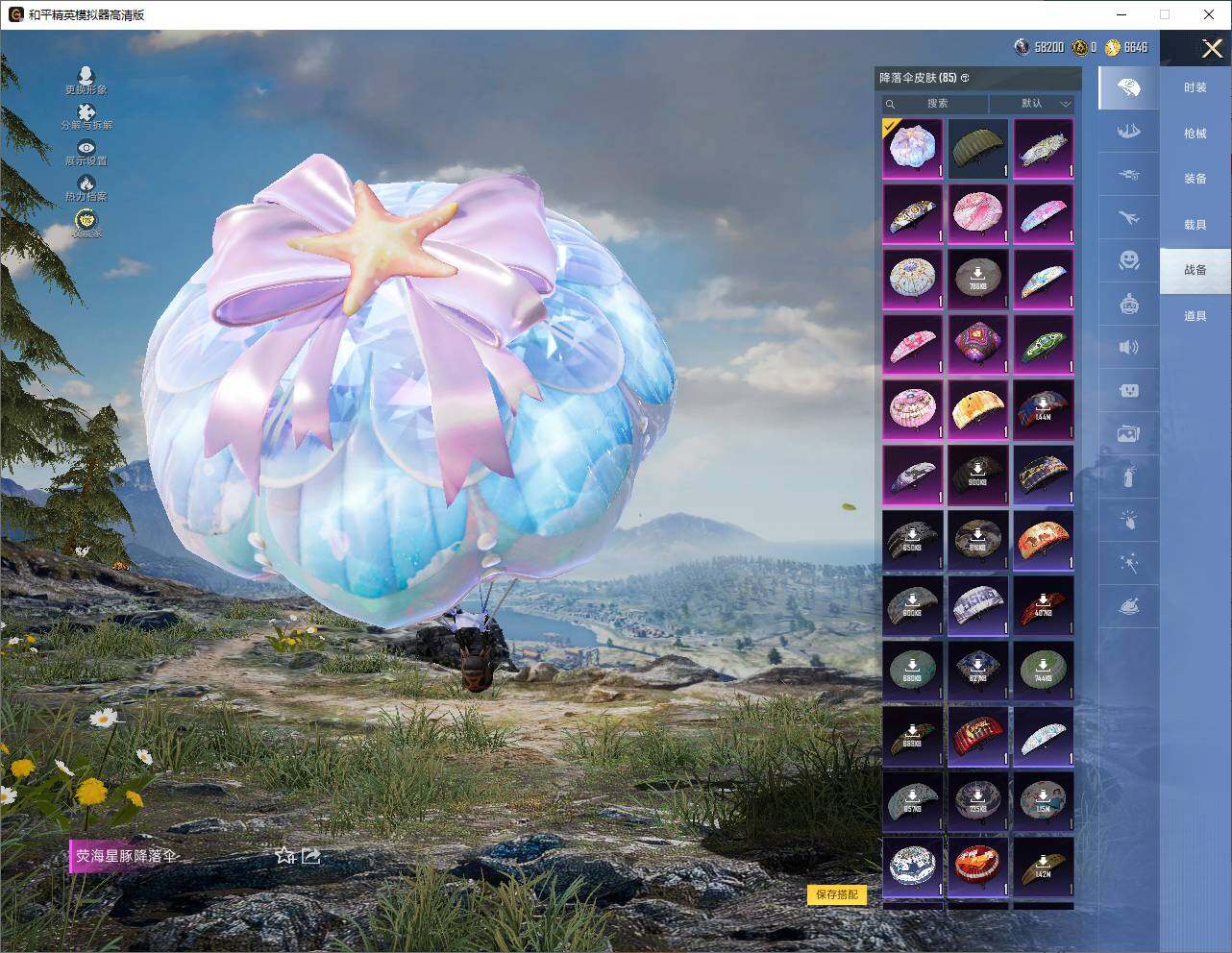Download the 142M parachute skin
Viewport: 1232px width, 953px height.
coord(1044,867)
